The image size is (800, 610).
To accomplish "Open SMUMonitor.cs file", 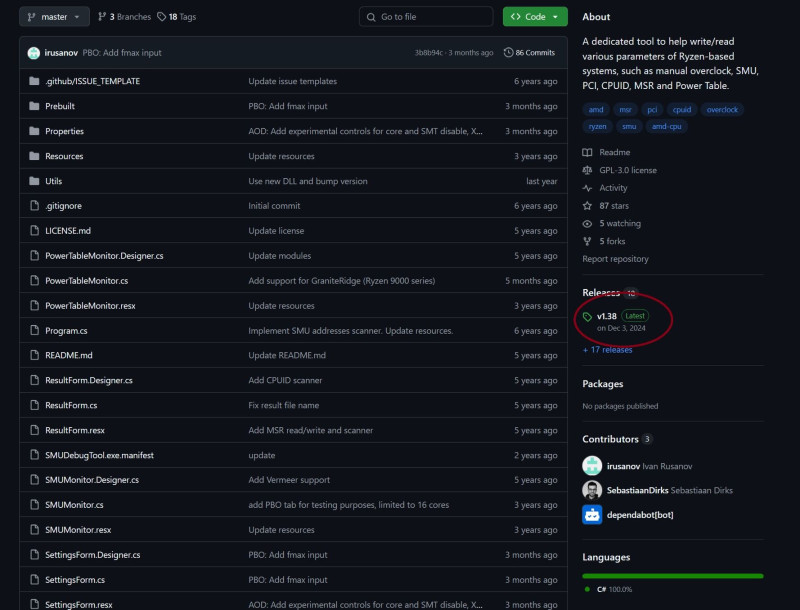I will 74,504.
